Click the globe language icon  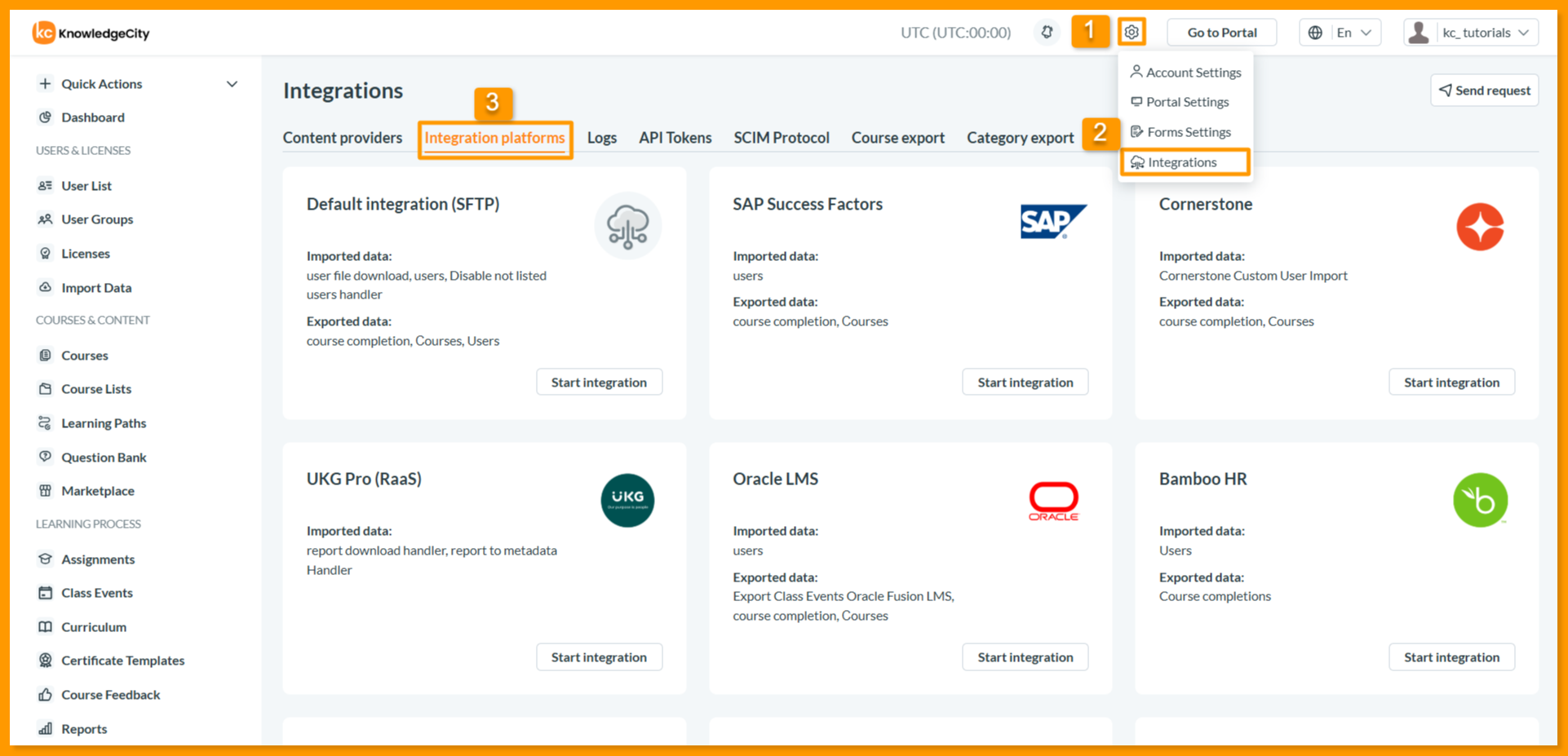[1315, 33]
